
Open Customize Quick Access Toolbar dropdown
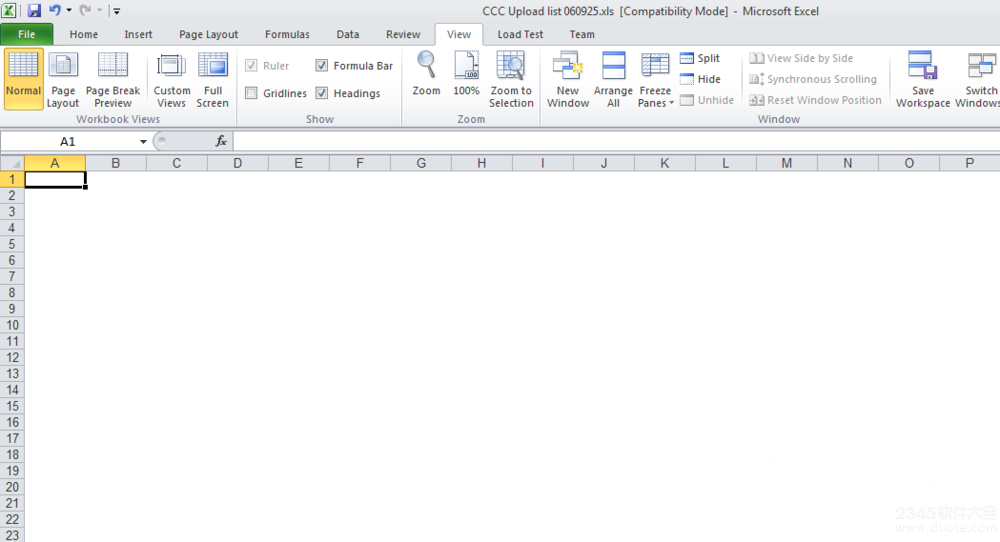(117, 11)
